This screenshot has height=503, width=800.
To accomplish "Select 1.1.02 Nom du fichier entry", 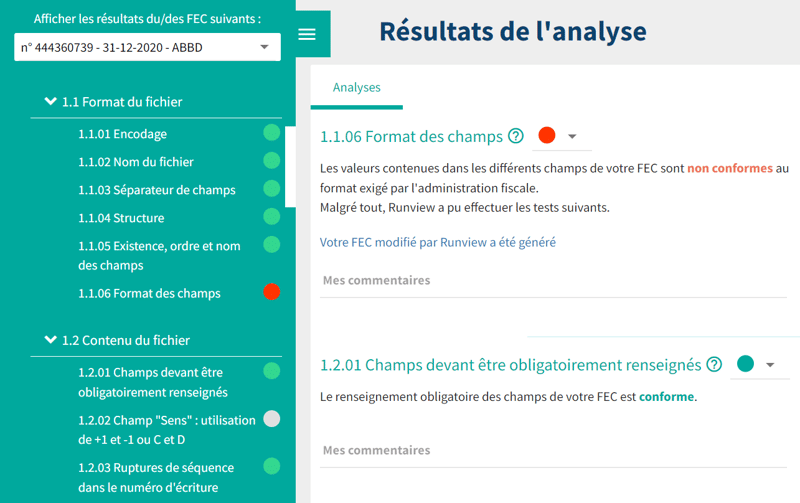I will pos(136,162).
